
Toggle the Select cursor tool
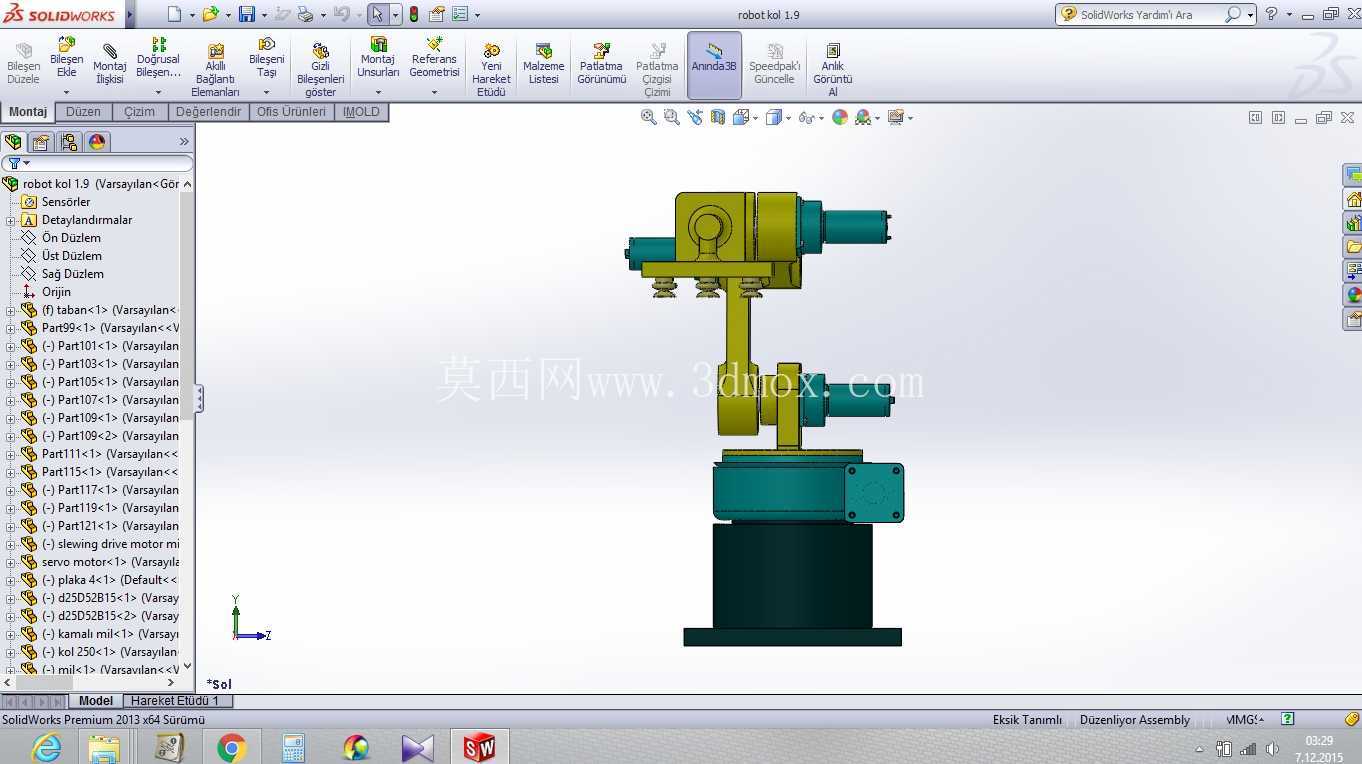[377, 14]
